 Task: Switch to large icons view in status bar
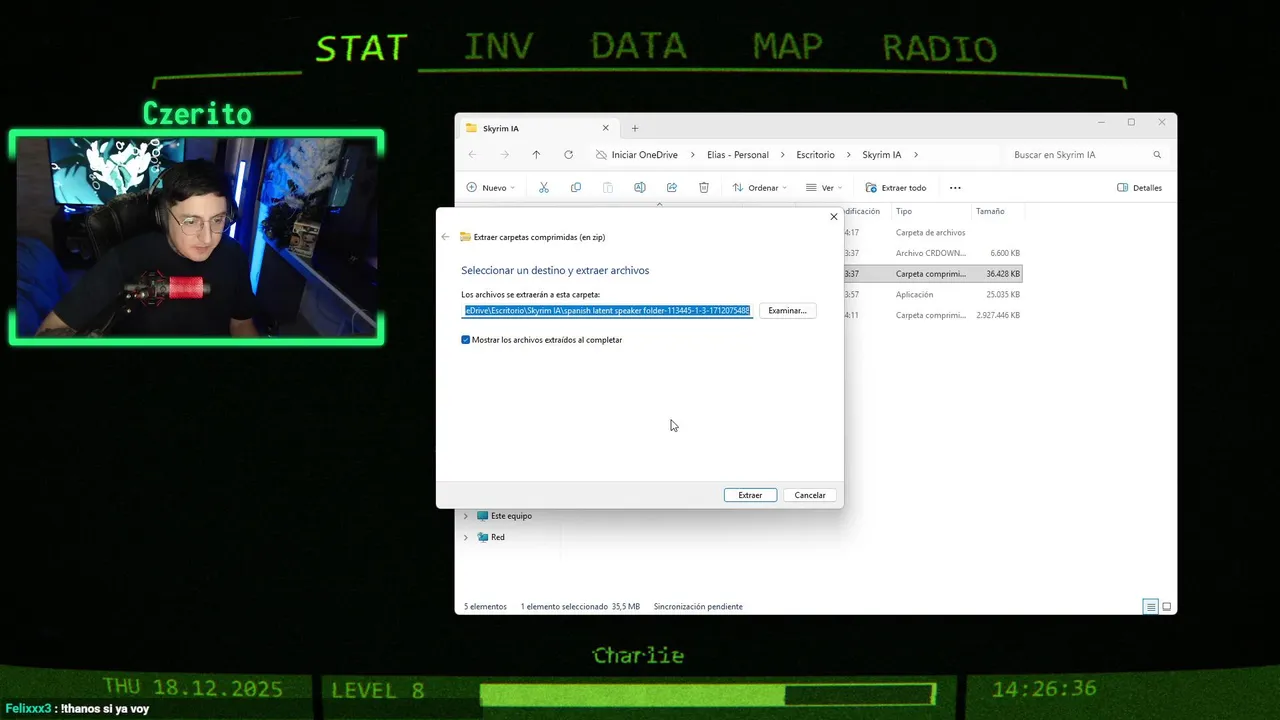1166,607
